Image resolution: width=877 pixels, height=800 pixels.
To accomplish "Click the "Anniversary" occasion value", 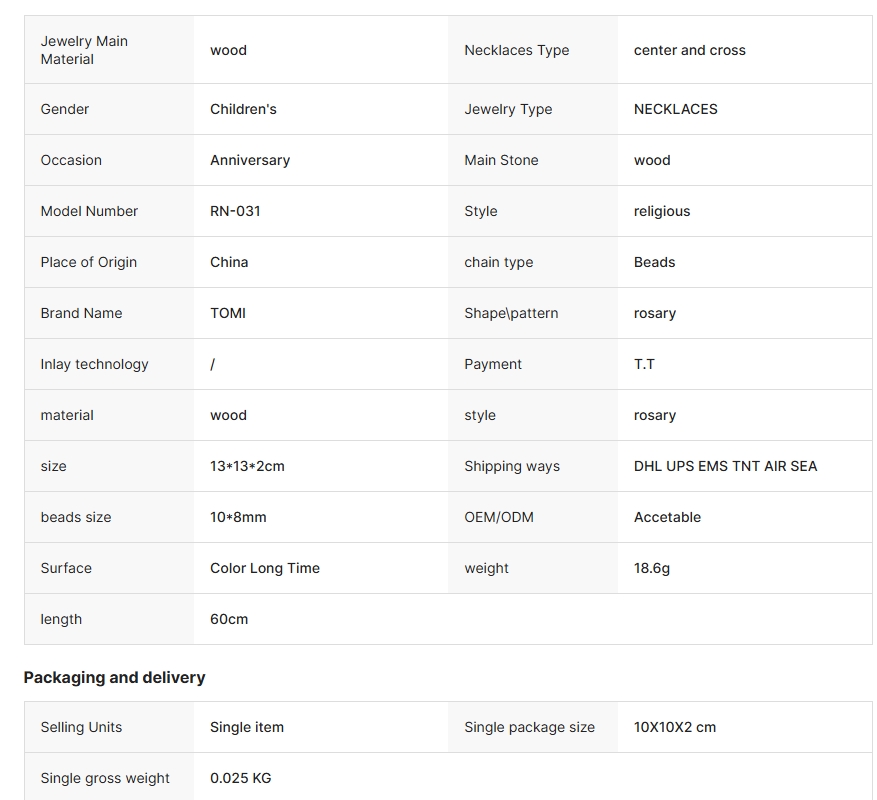I will pyautogui.click(x=250, y=160).
